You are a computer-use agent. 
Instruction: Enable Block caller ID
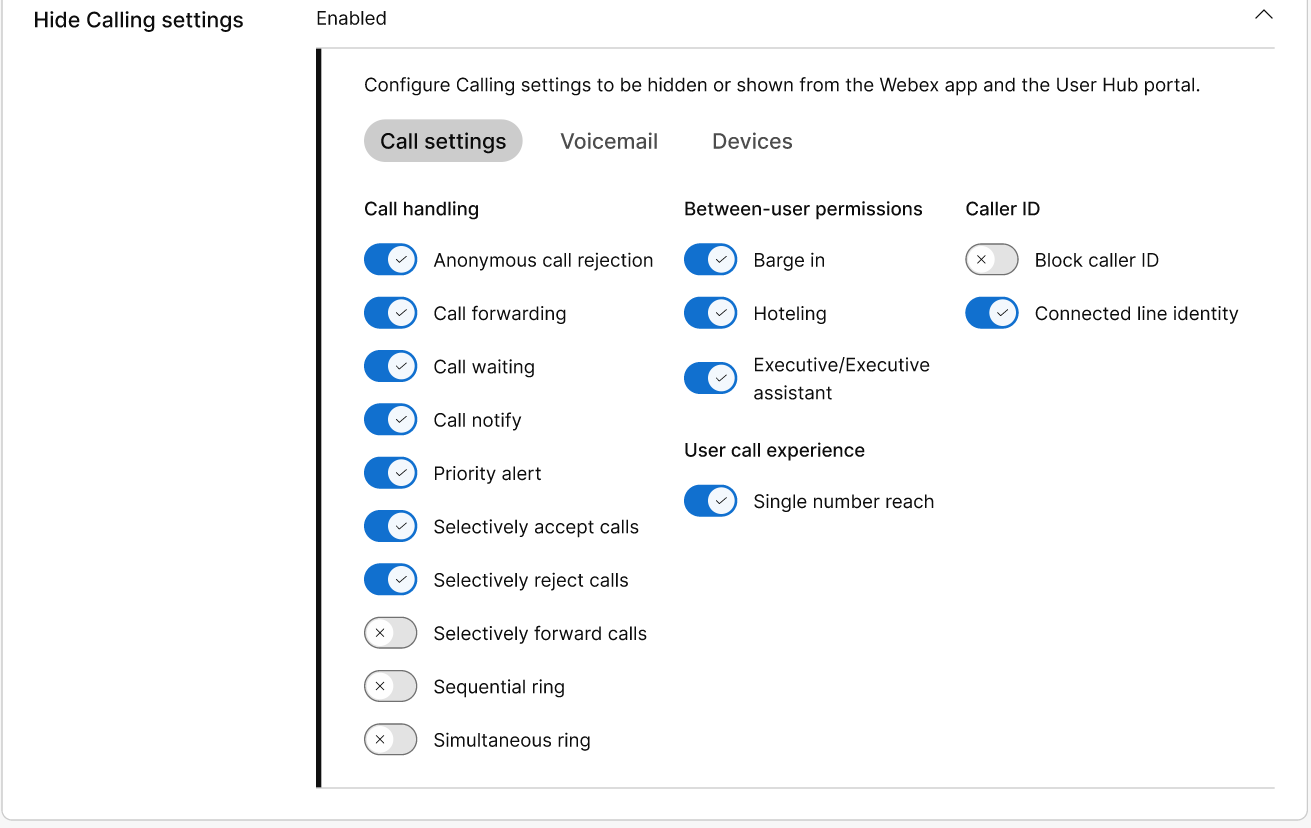tap(991, 259)
